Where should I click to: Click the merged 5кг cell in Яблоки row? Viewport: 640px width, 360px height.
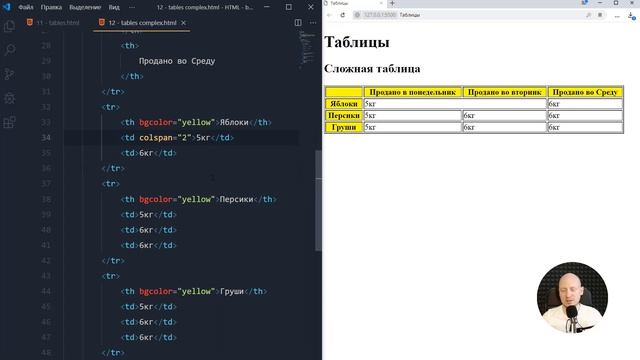pyautogui.click(x=455, y=104)
